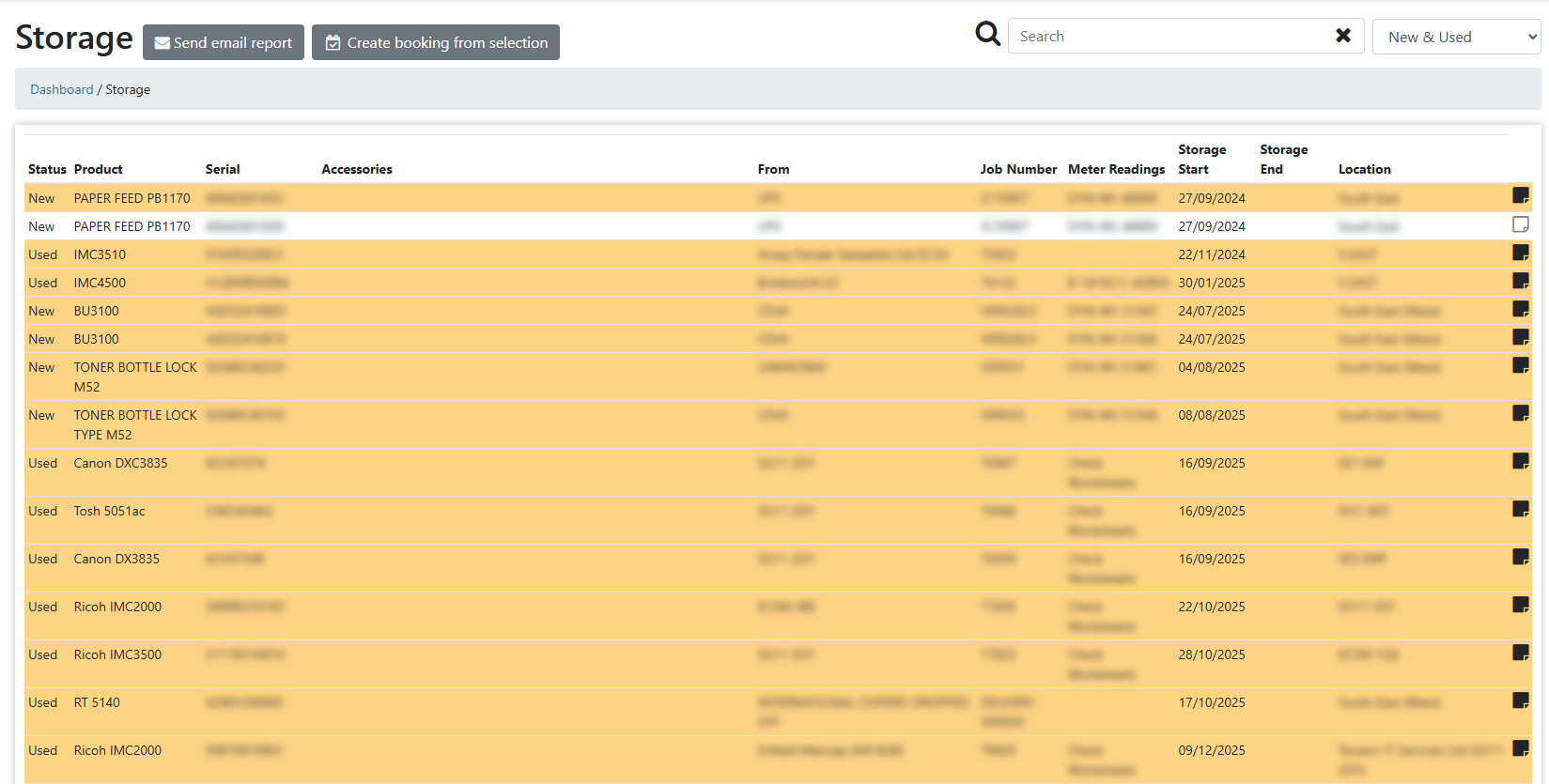Select the Ricoh IMC3500 product cell
The width and height of the screenshot is (1549, 784).
click(117, 654)
